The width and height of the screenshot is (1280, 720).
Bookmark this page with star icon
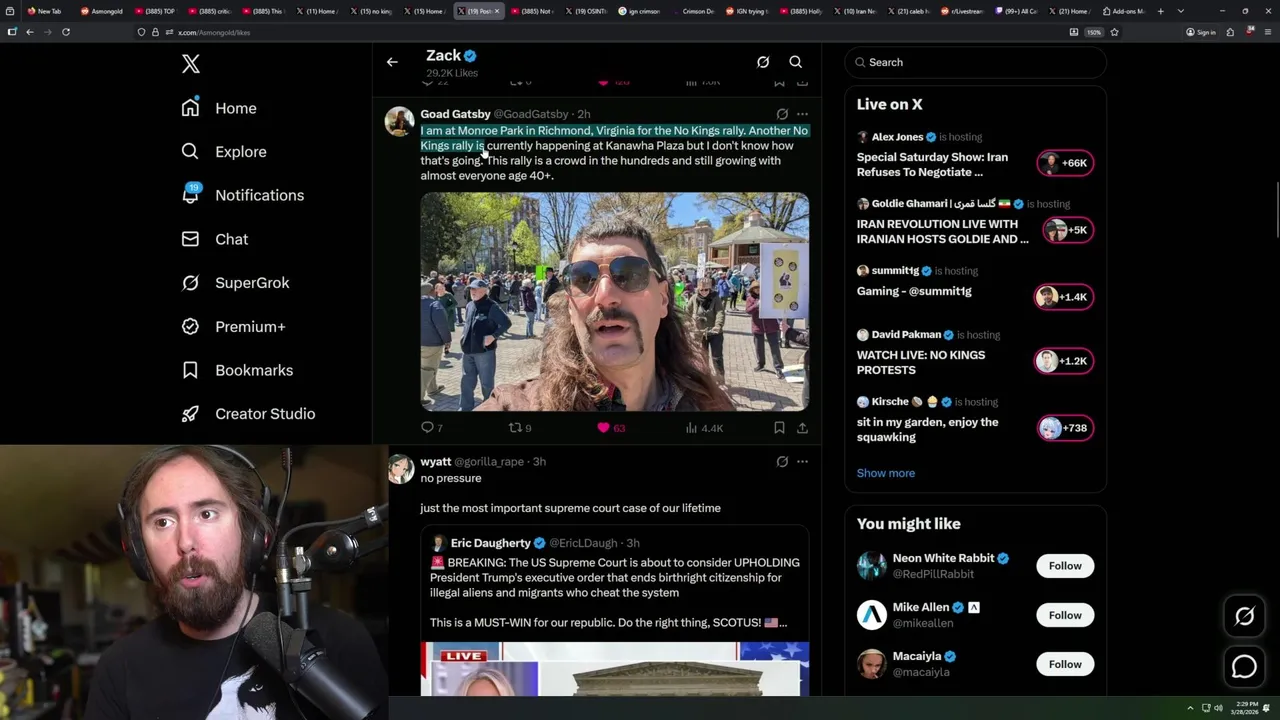tap(1114, 32)
